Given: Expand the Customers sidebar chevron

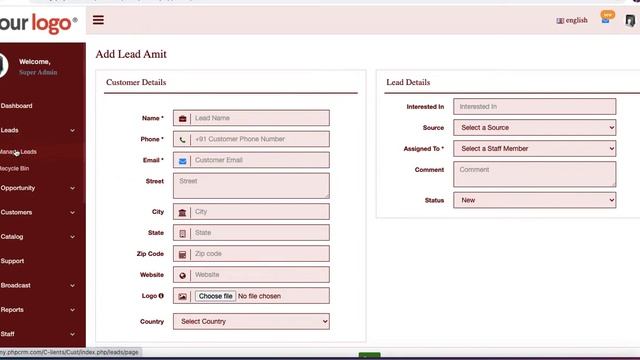Looking at the screenshot, I should pos(72,213).
